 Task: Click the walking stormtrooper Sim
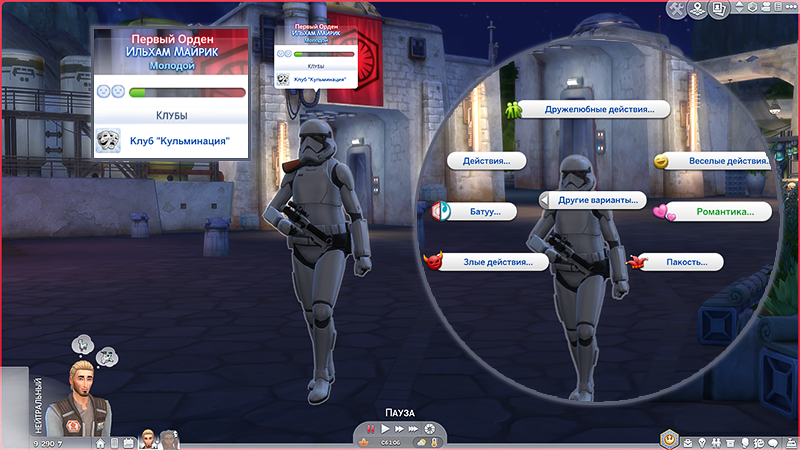coord(318,260)
